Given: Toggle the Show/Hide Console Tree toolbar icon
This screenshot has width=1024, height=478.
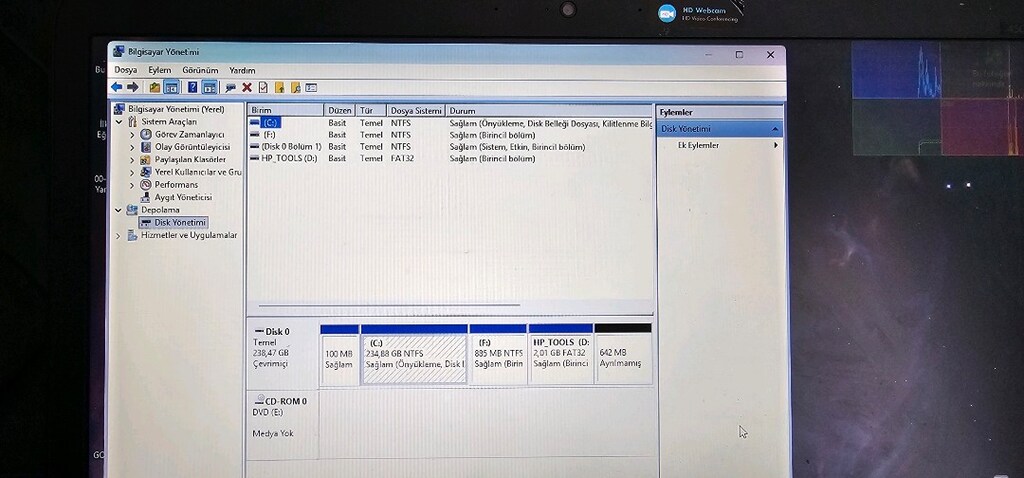Looking at the screenshot, I should 171,87.
